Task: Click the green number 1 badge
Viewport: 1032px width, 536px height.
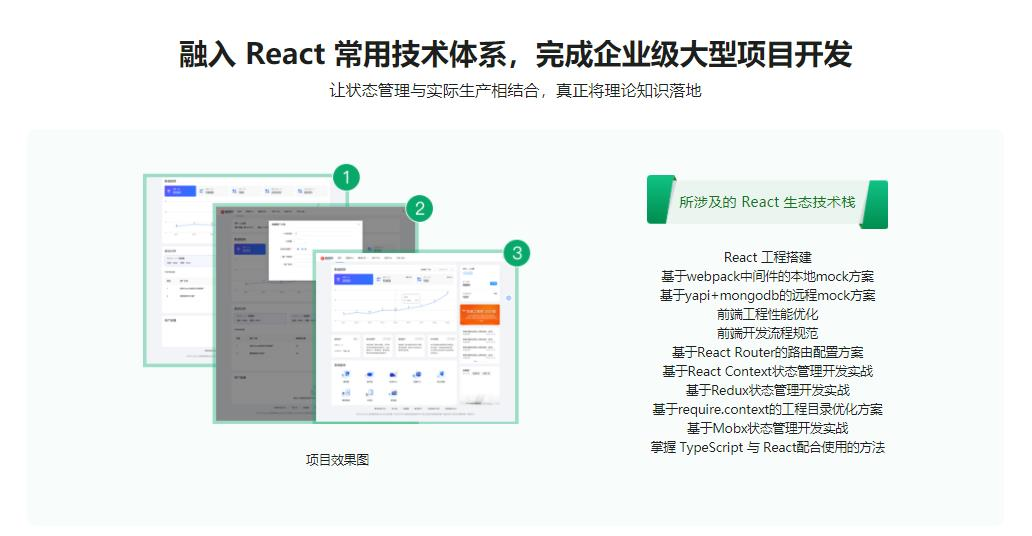Action: pyautogui.click(x=345, y=178)
